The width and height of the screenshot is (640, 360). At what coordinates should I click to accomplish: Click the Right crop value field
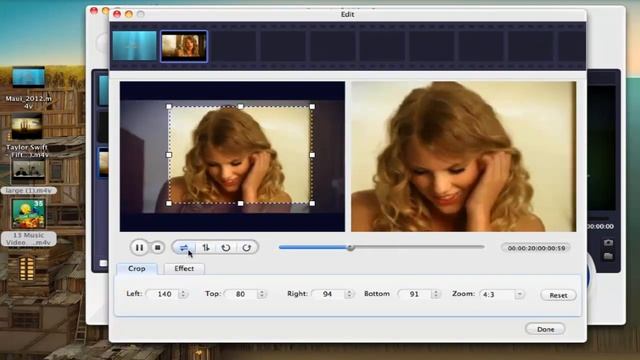pos(328,294)
